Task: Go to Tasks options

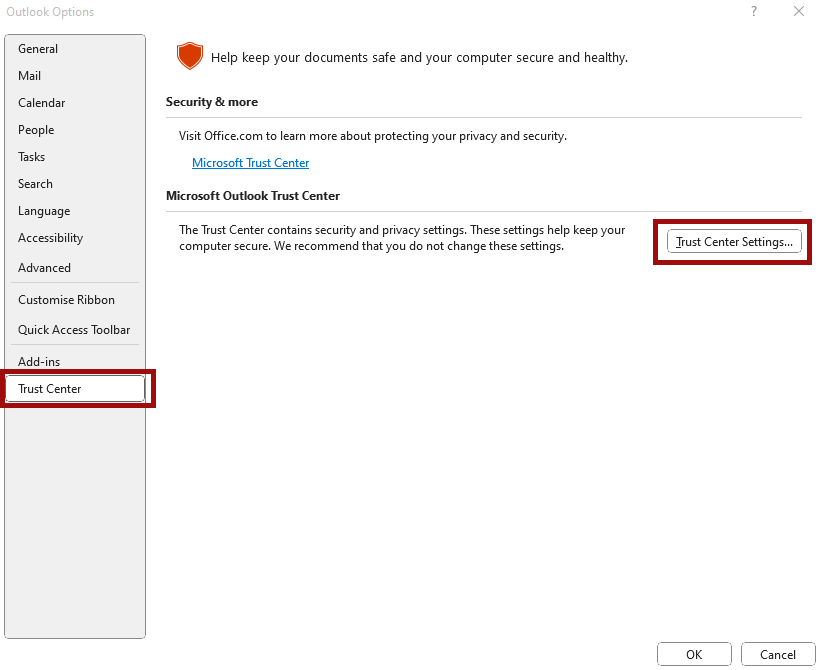Action: [x=75, y=157]
